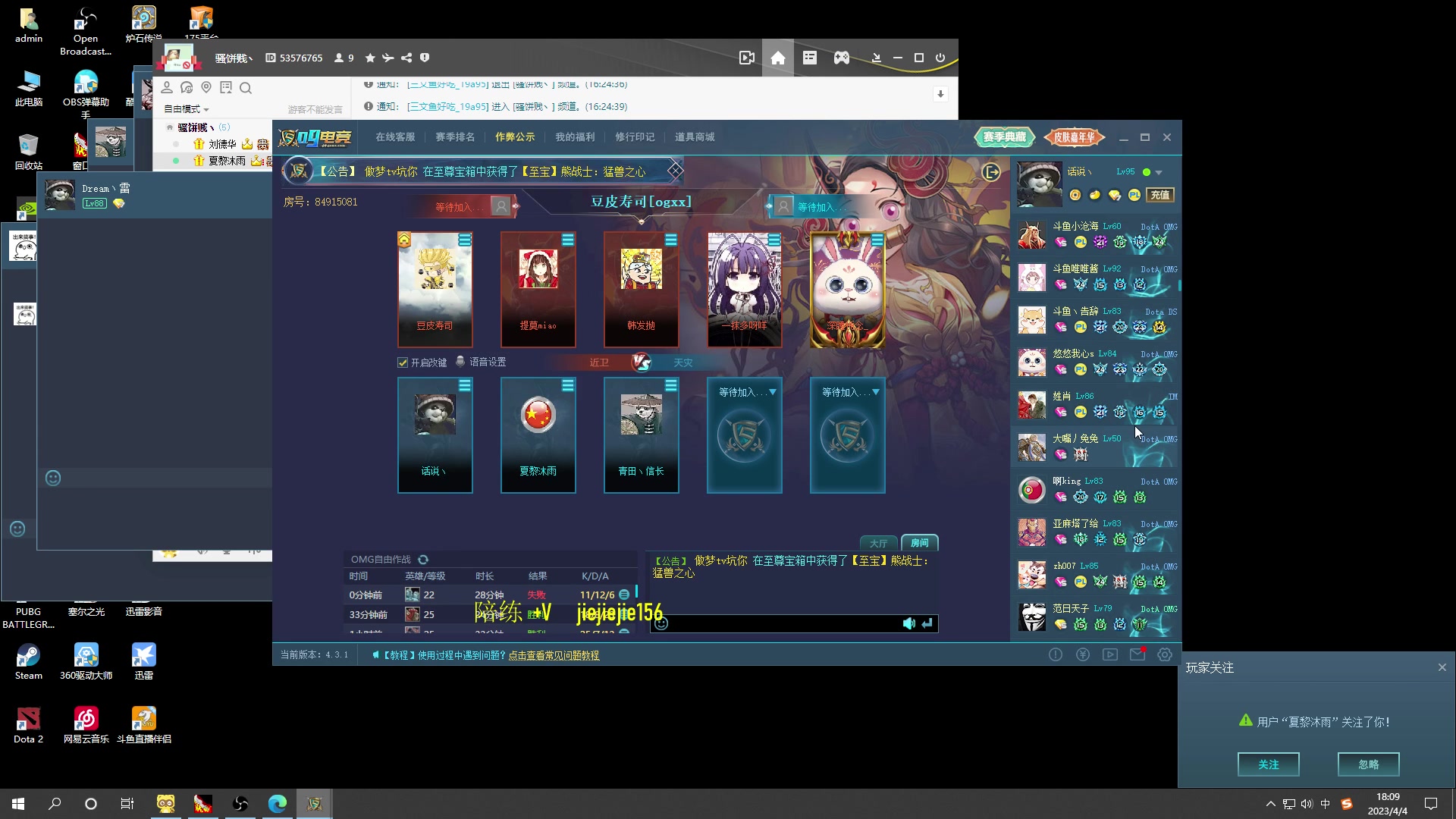Open the settings gear in bottom bar
This screenshot has height=819, width=1456.
click(x=1165, y=654)
